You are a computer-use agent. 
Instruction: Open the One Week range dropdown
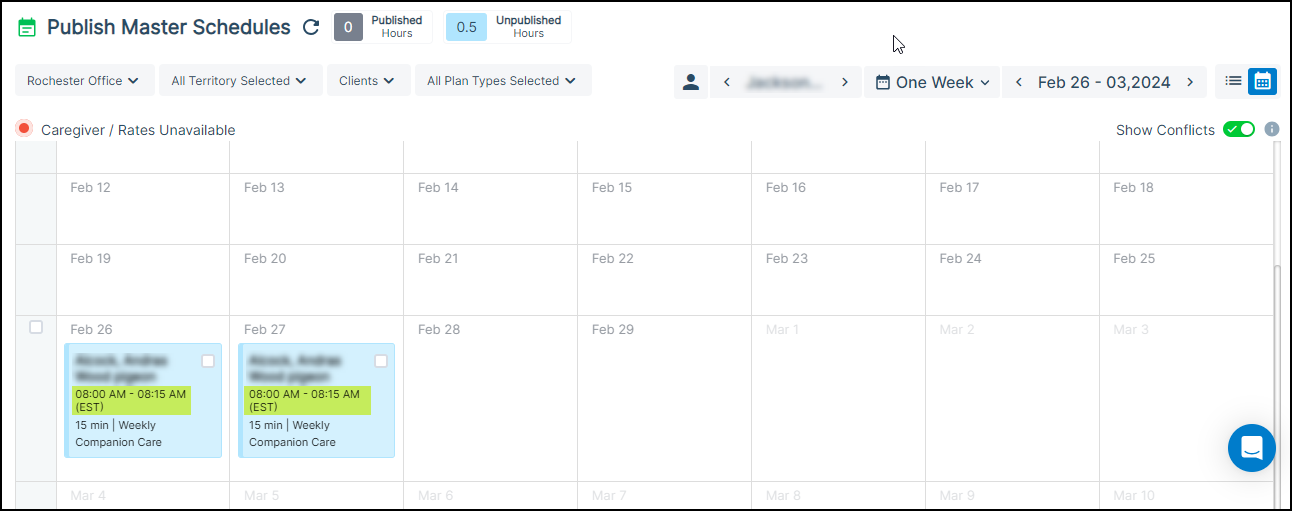tap(932, 82)
